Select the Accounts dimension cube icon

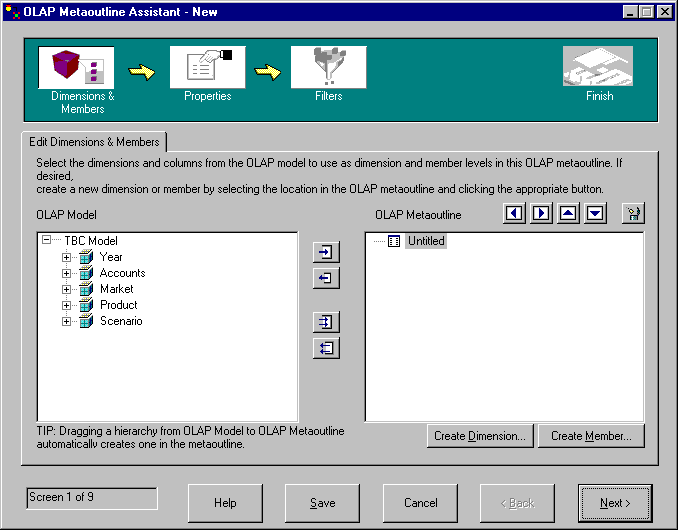tap(86, 273)
